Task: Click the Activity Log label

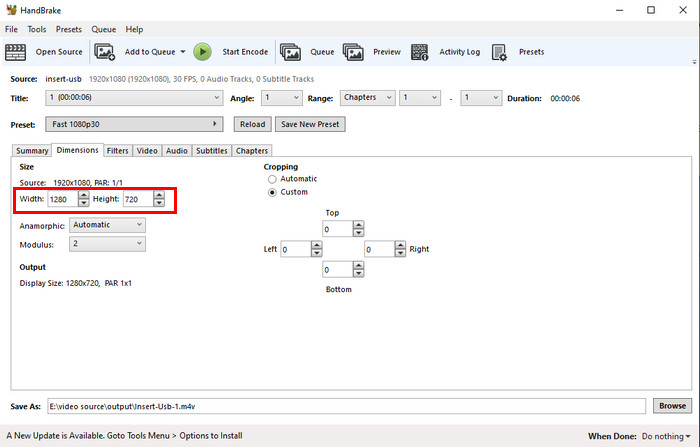Action: (x=459, y=52)
